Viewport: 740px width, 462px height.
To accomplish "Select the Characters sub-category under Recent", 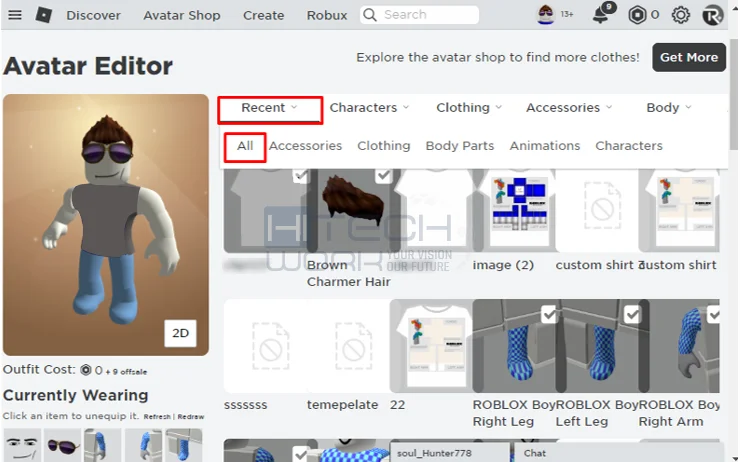I will coord(629,146).
